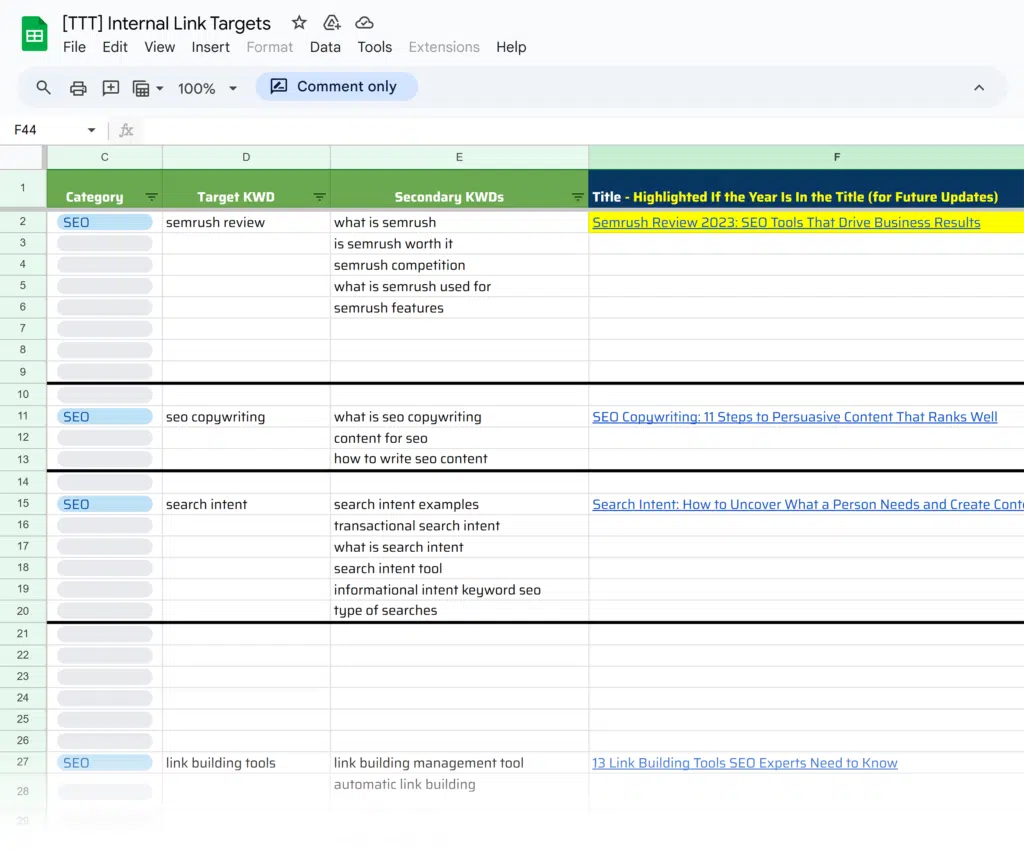Toggle the Target KWD column filter
Image resolution: width=1024 pixels, height=851 pixels.
pos(319,197)
